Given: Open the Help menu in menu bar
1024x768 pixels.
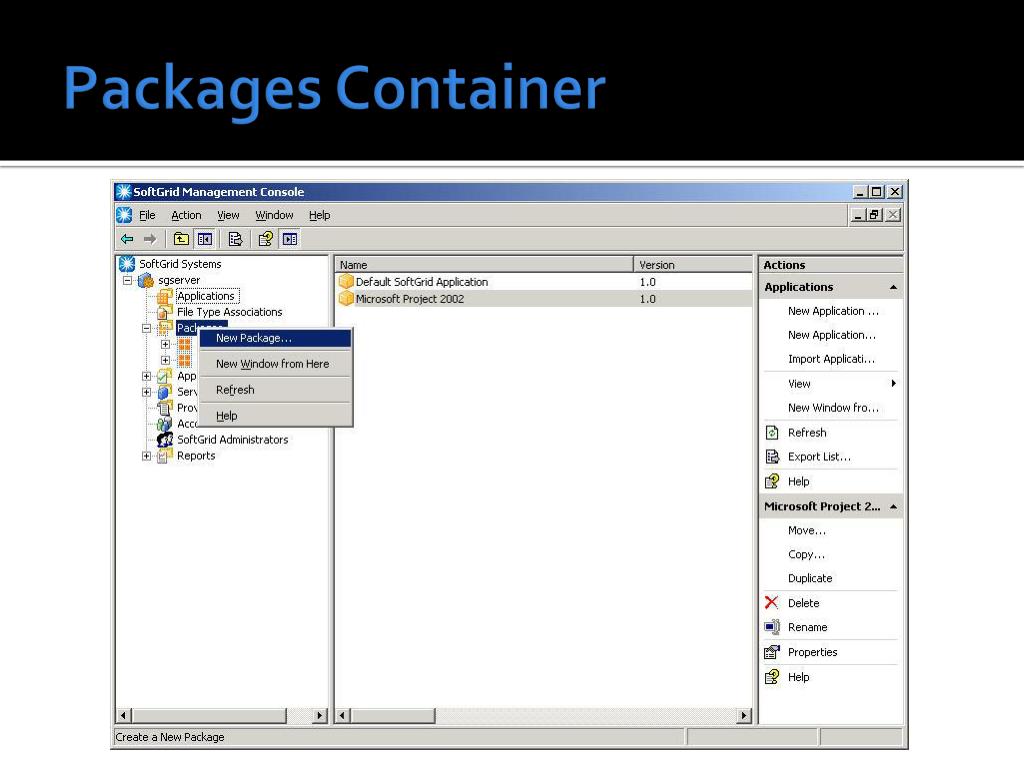Looking at the screenshot, I should (x=319, y=215).
